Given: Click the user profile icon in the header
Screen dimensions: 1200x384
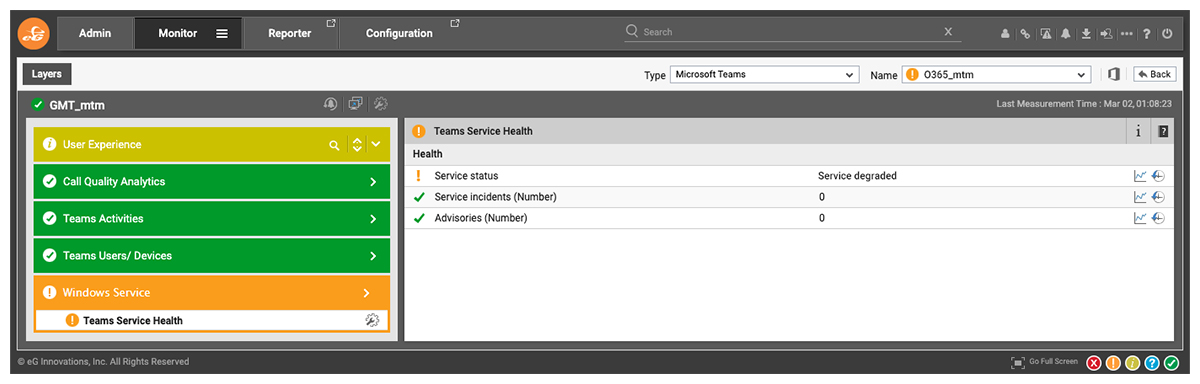Looking at the screenshot, I should coord(1005,33).
